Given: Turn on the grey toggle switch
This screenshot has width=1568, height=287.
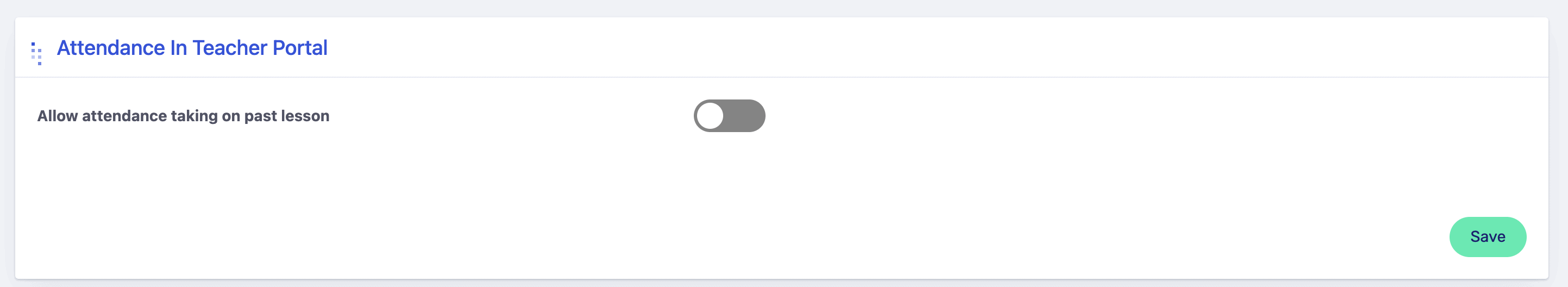Looking at the screenshot, I should coord(729,116).
